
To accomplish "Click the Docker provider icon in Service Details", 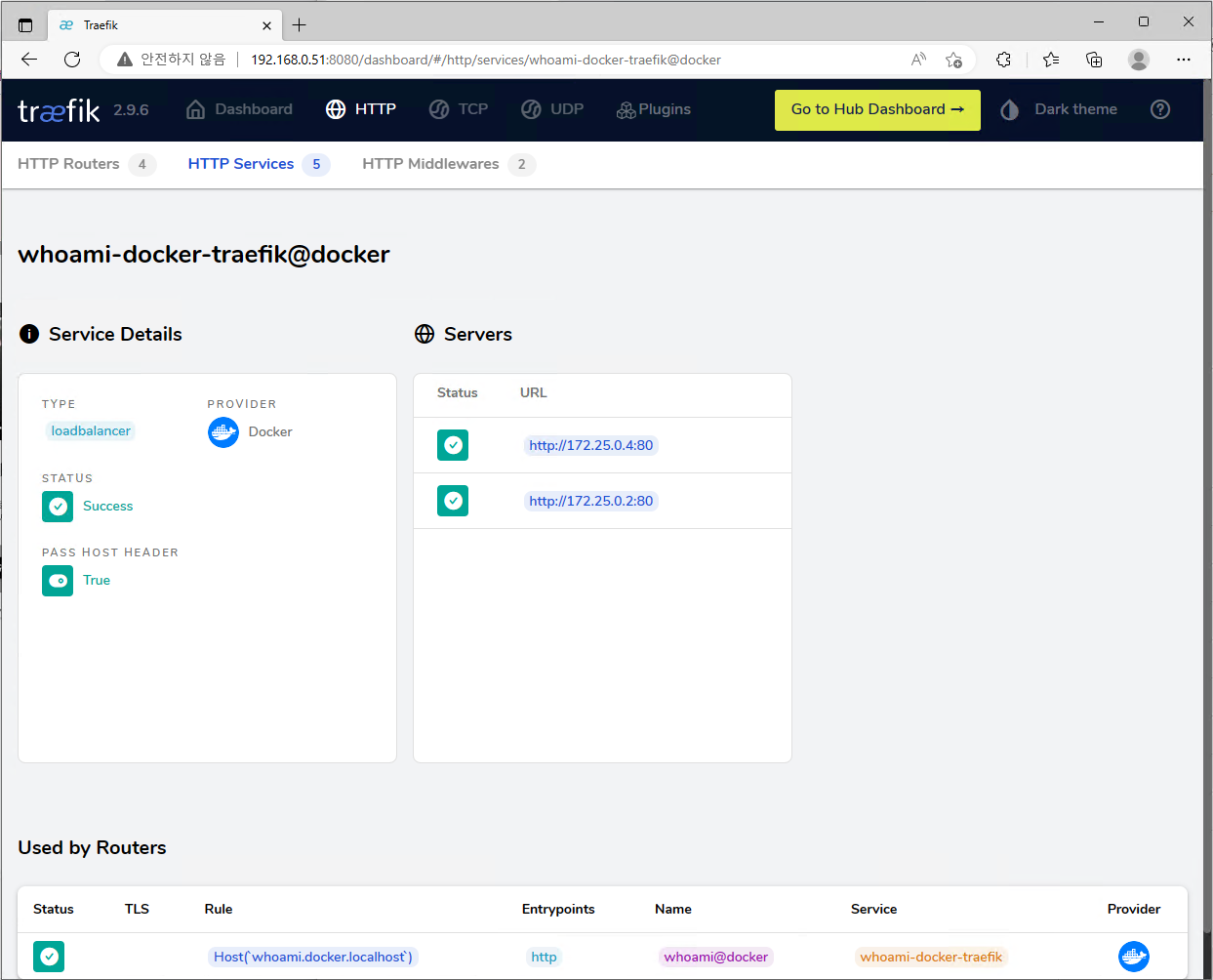I will (223, 431).
